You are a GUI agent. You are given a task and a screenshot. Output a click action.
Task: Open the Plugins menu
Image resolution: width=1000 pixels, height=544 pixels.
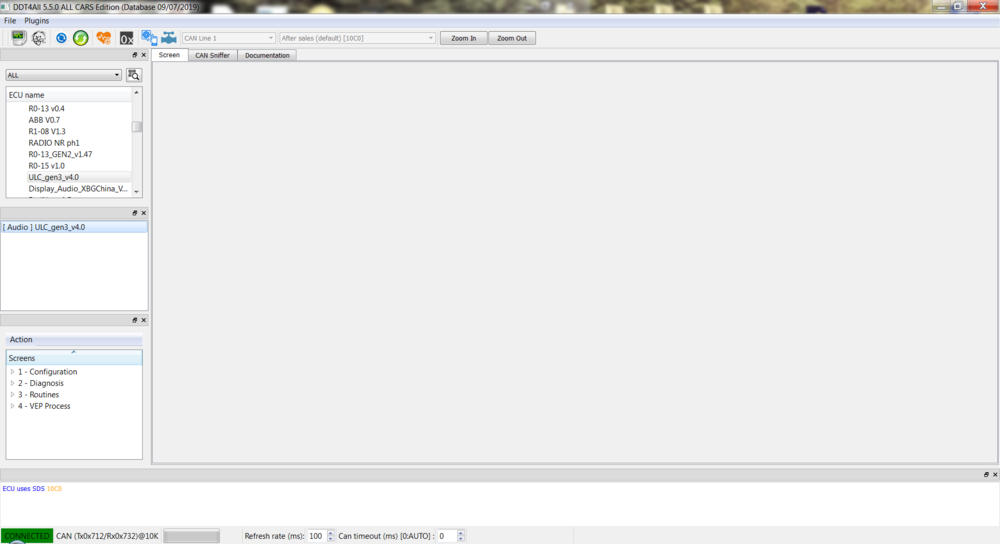coord(36,21)
